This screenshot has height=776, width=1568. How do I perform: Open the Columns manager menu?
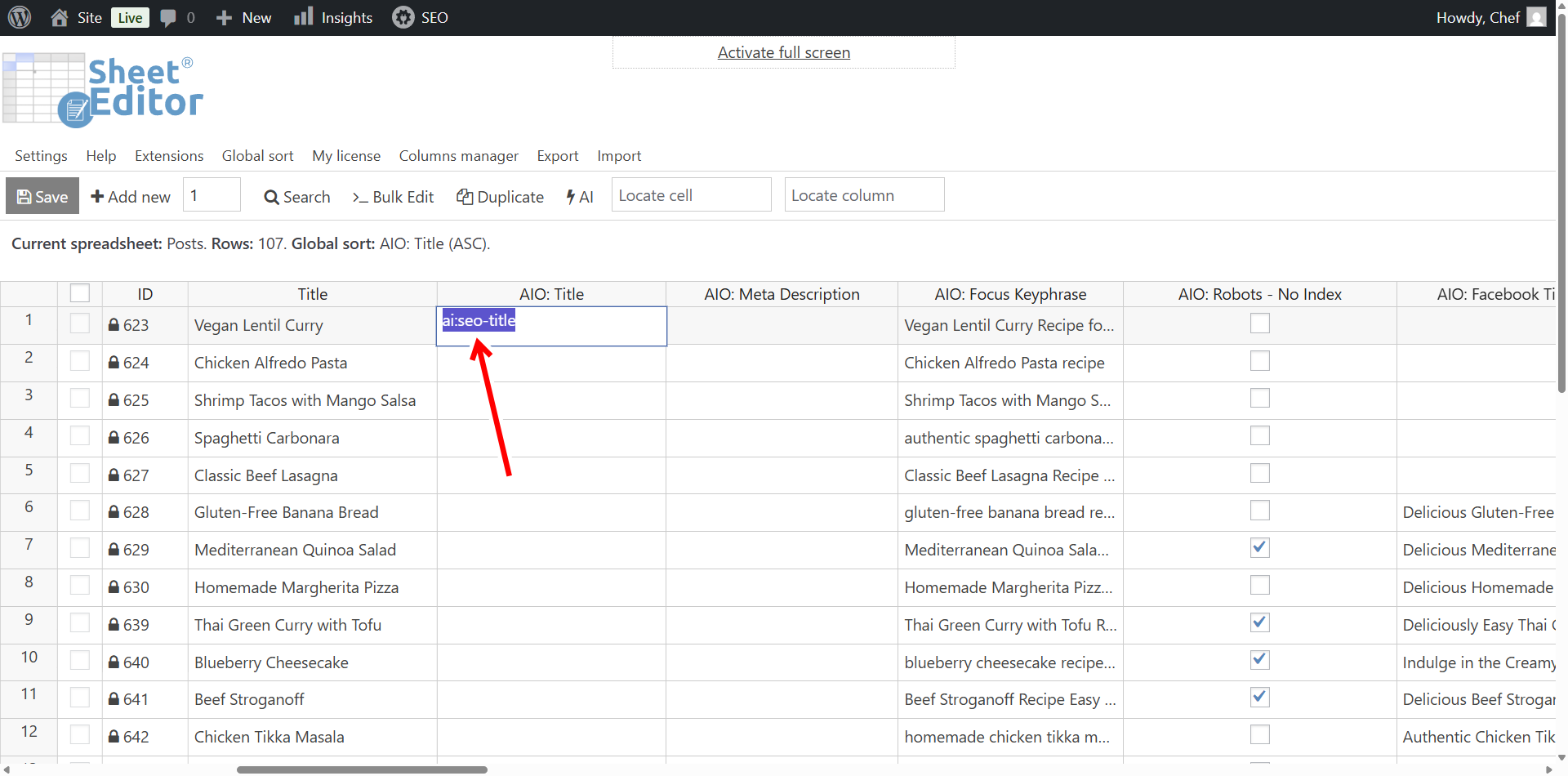458,156
